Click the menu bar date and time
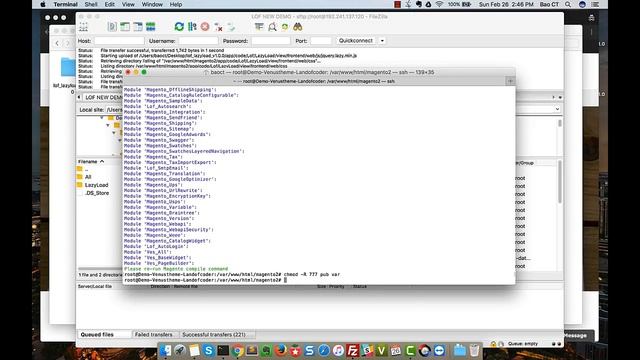The height and width of the screenshot is (360, 640). point(506,4)
